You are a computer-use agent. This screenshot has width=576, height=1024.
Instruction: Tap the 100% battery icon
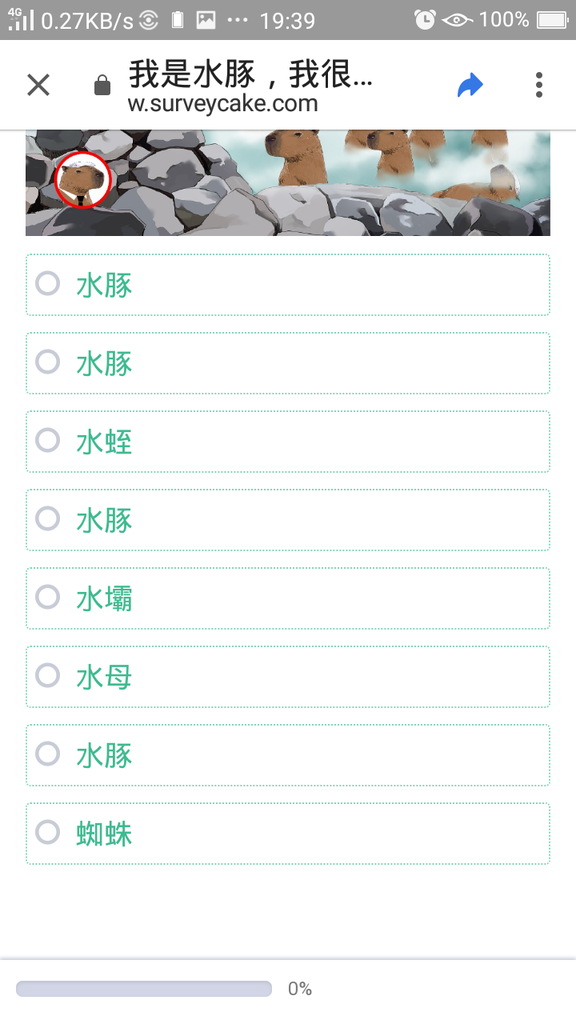point(552,20)
